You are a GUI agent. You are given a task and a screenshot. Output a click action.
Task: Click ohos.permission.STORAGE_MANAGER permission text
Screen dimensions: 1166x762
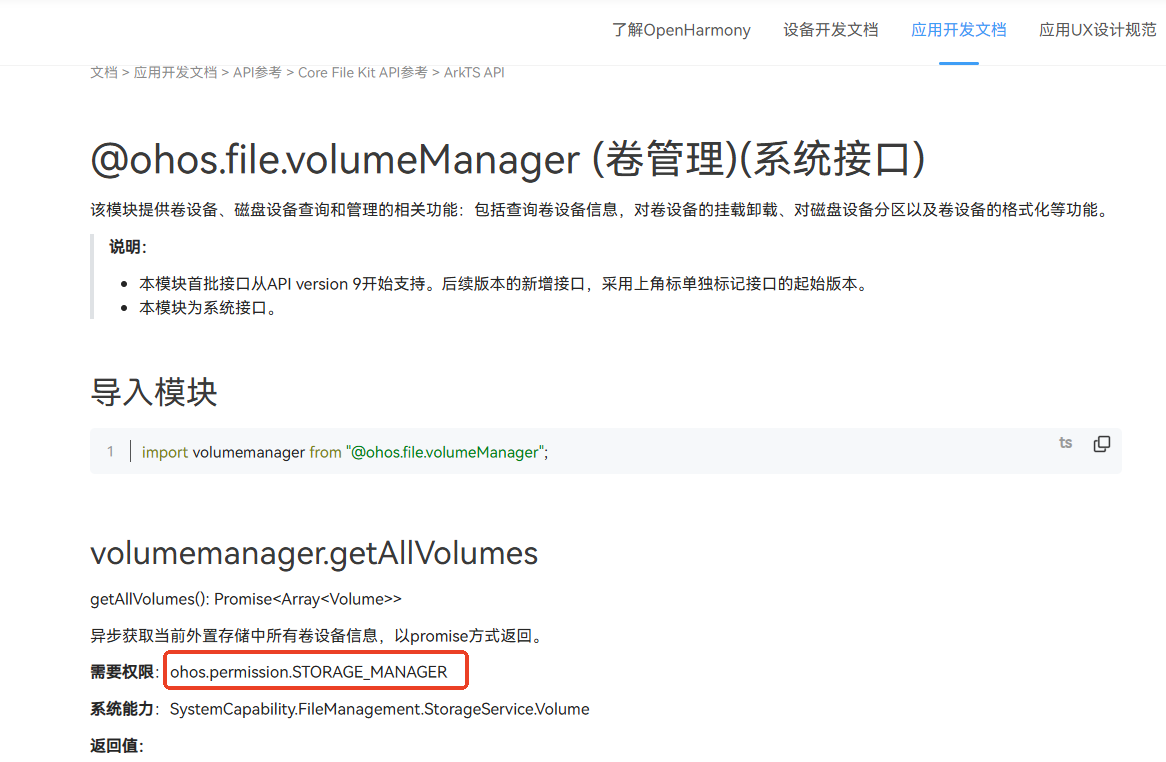click(309, 672)
